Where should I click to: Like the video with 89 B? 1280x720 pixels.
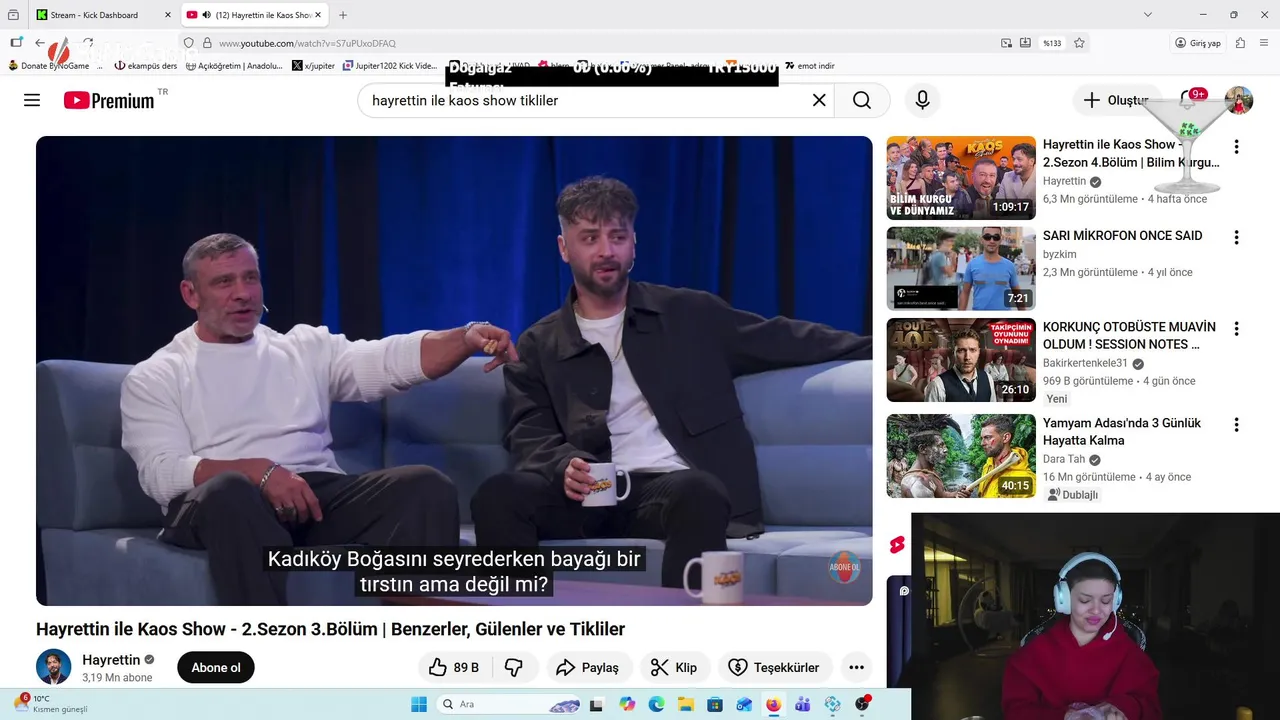(x=453, y=667)
